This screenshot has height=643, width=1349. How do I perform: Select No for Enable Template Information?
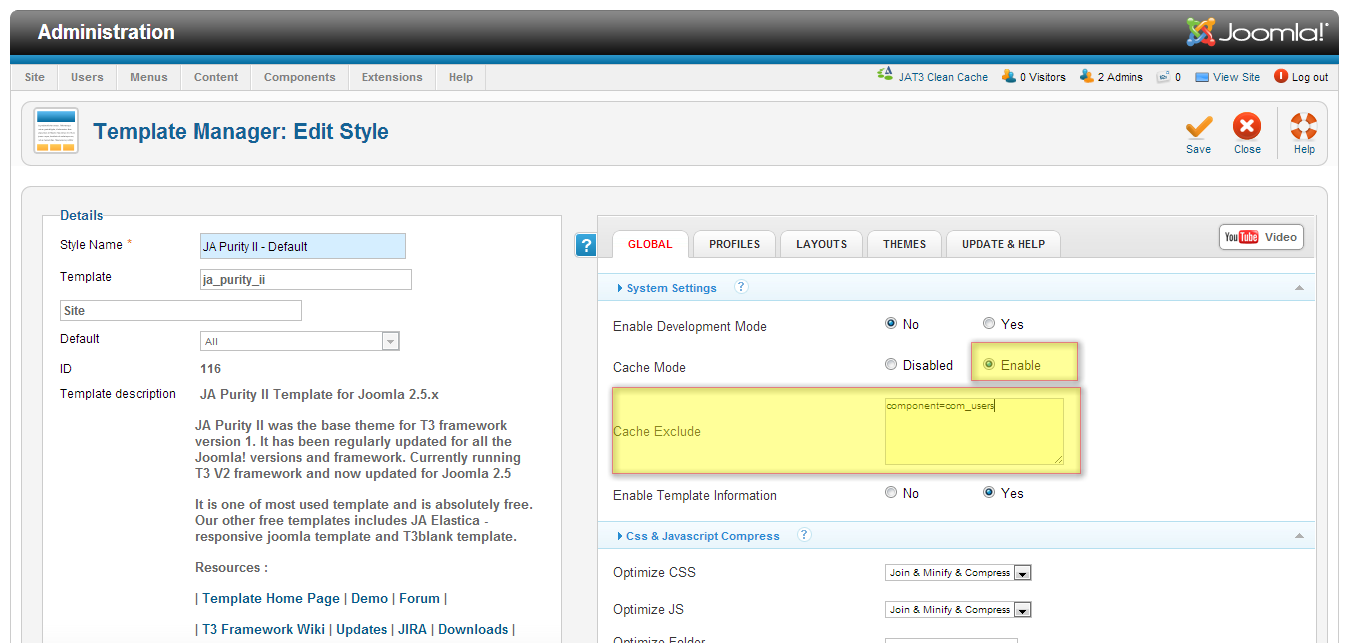[891, 493]
